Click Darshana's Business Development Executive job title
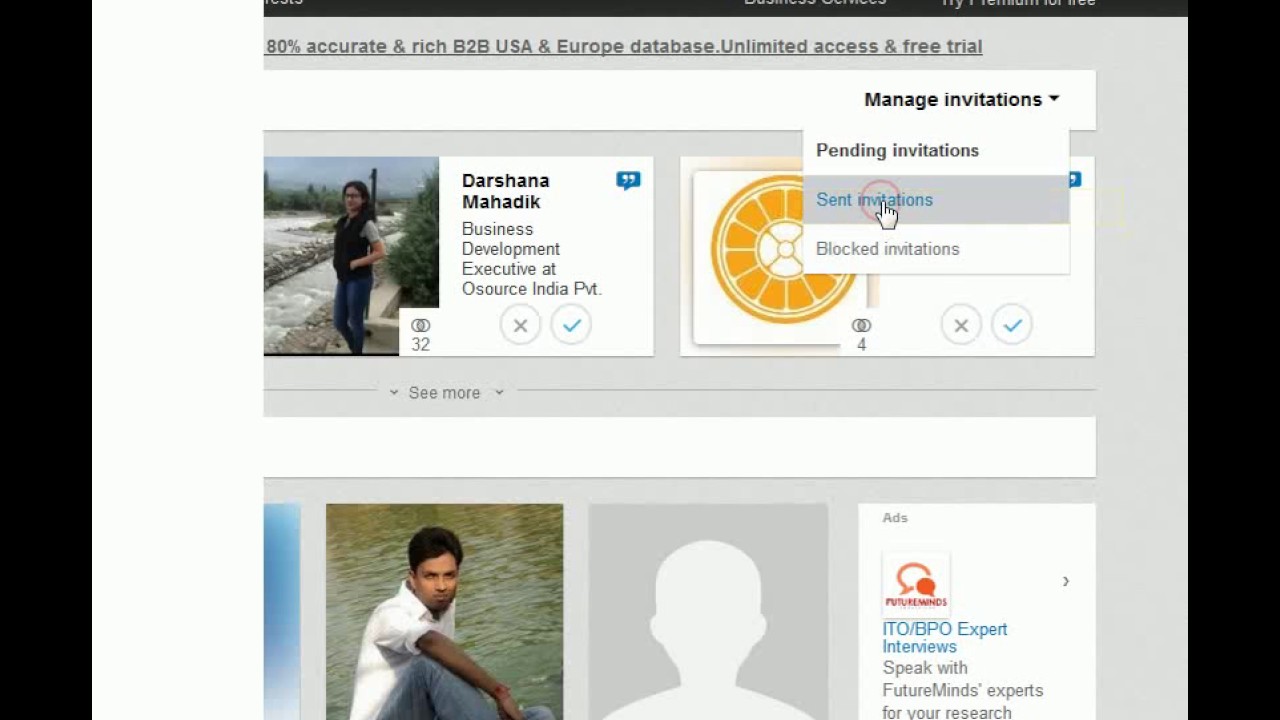The image size is (1280, 720). coord(531,259)
